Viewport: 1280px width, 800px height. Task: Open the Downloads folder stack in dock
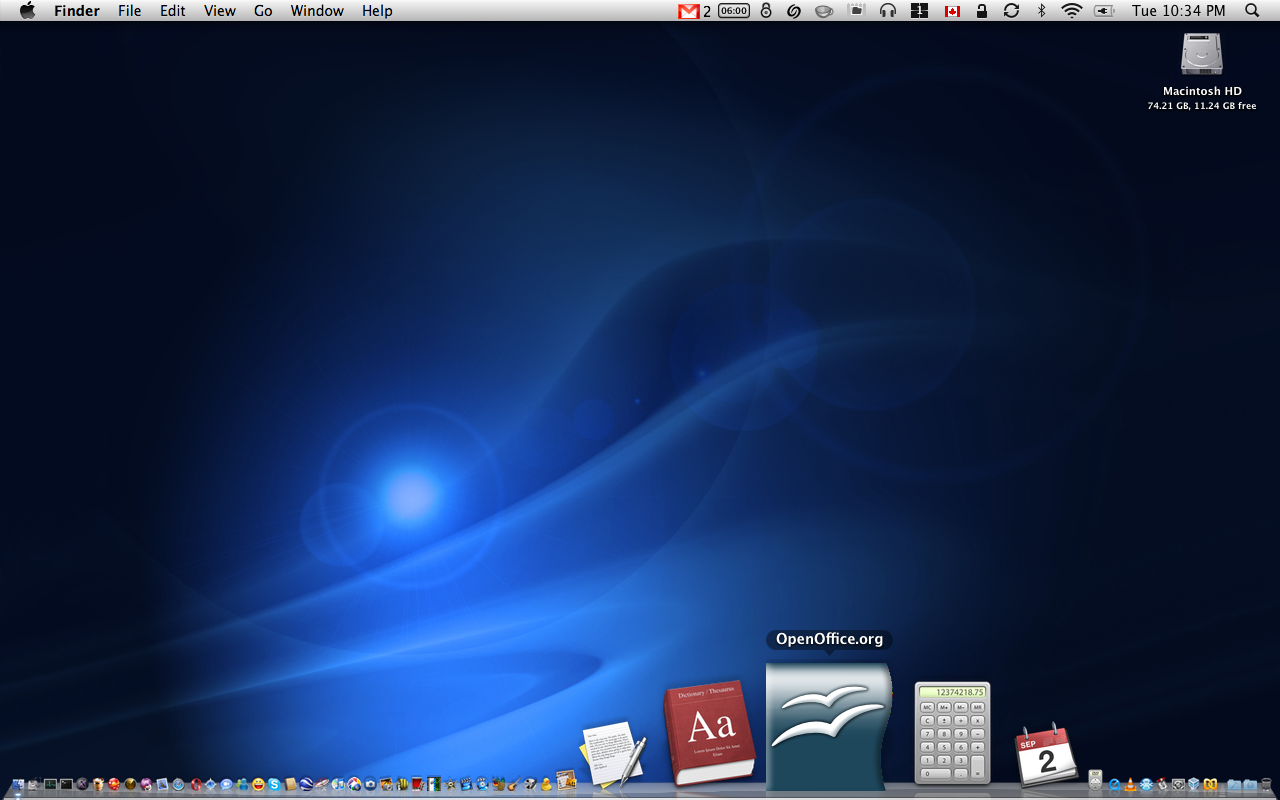1250,785
